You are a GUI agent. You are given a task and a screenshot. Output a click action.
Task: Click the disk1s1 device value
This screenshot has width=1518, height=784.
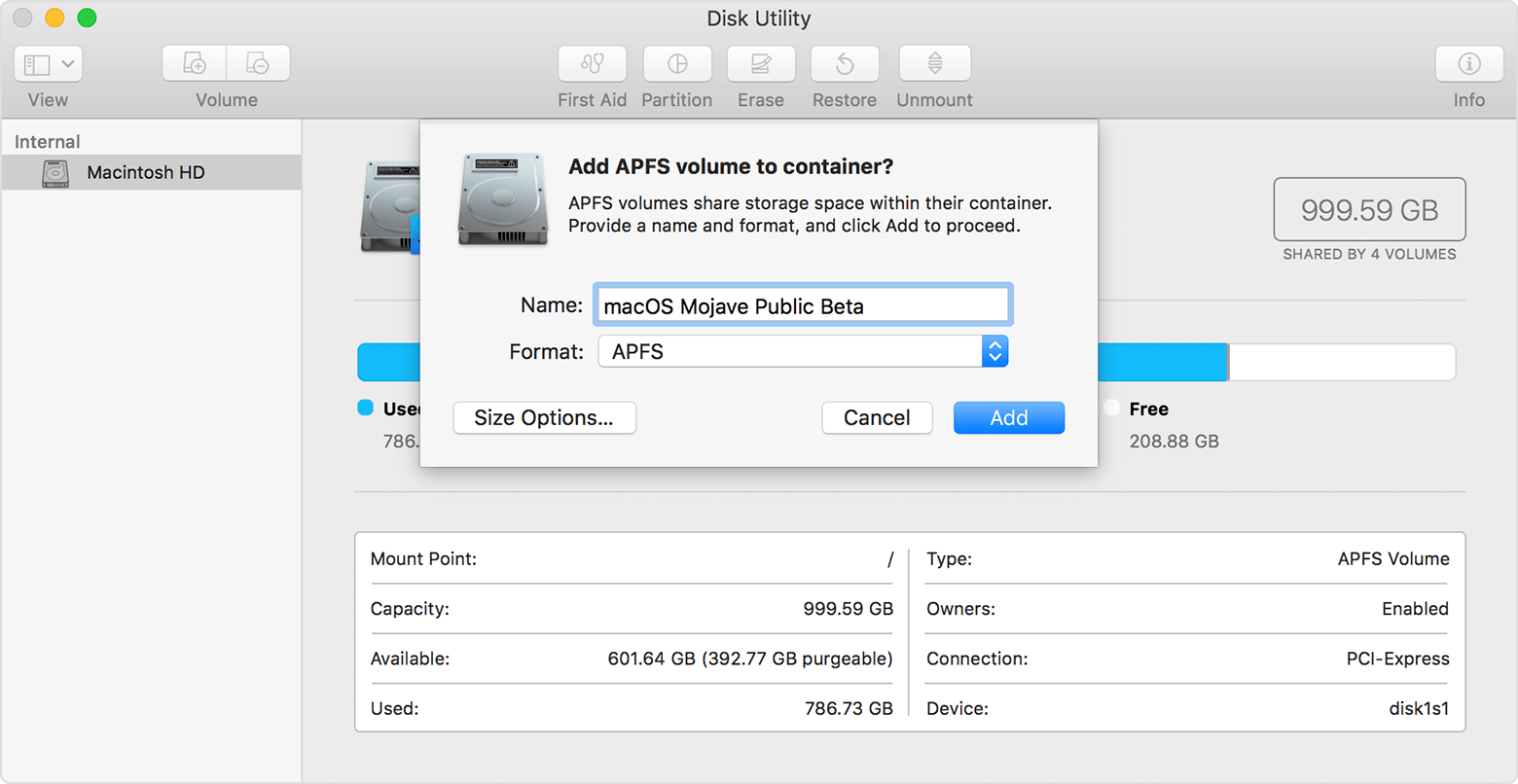[1419, 708]
